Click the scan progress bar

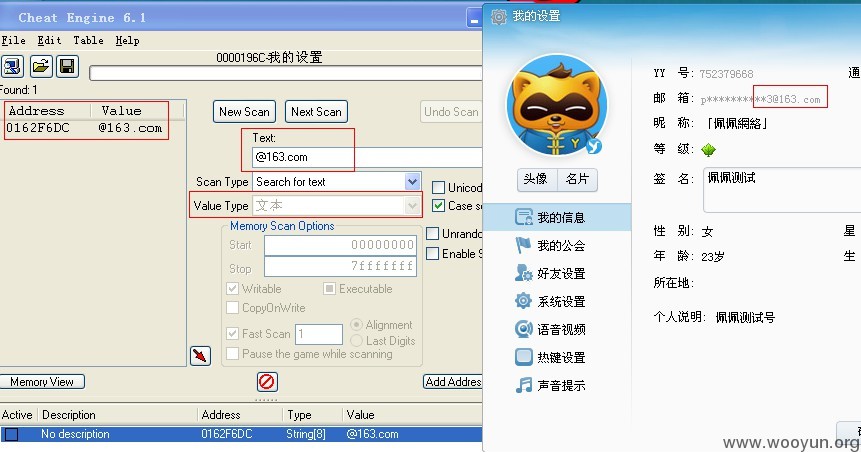(286, 72)
